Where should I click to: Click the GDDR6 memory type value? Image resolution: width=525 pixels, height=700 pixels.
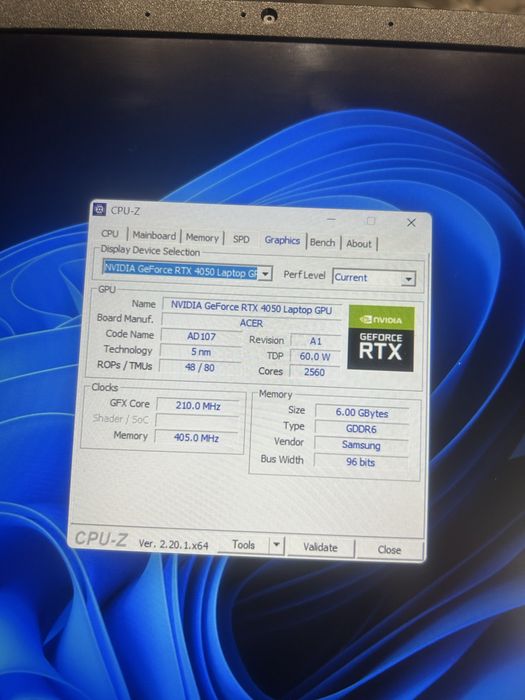tap(361, 429)
